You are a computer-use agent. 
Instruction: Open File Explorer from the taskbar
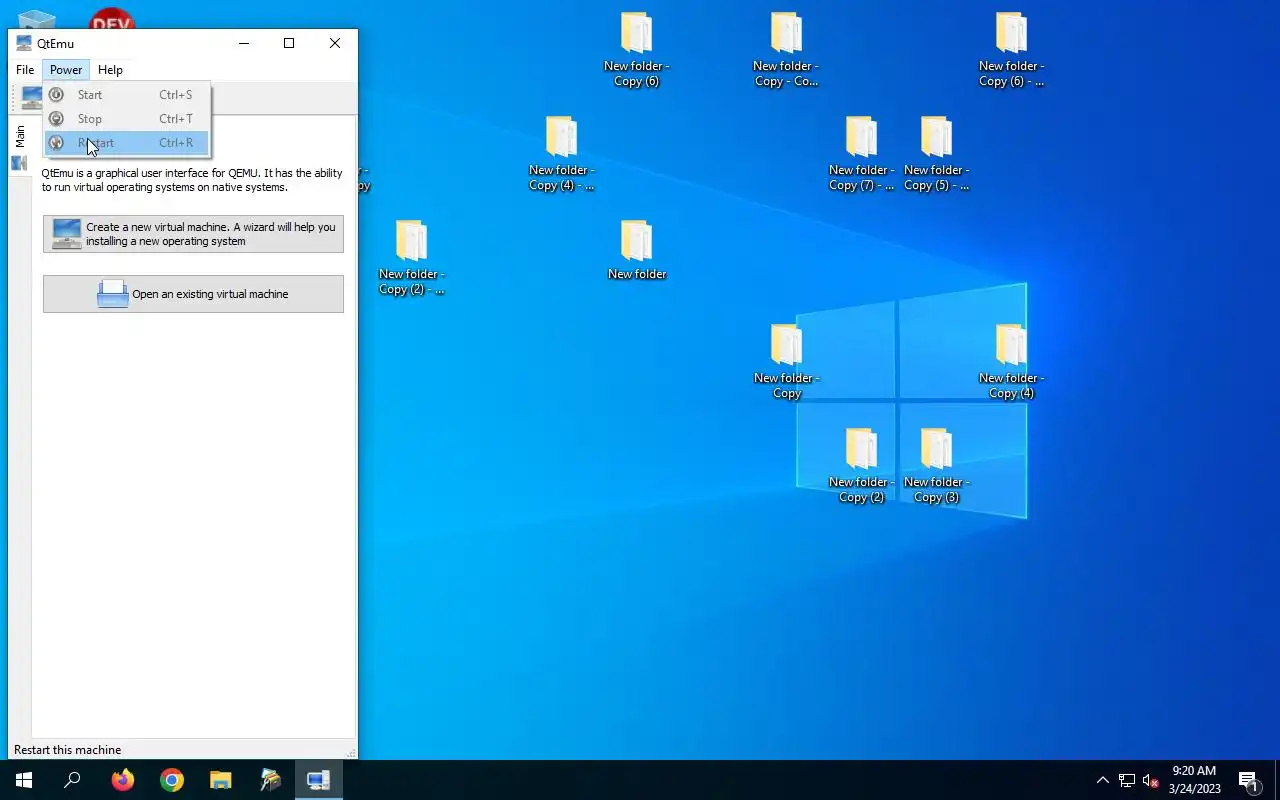(220, 780)
